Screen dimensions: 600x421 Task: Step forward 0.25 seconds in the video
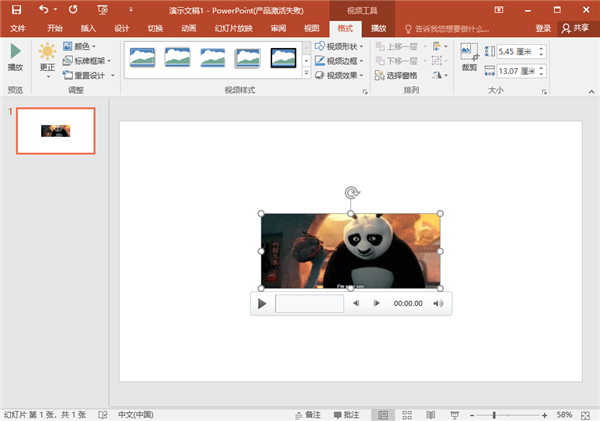pos(377,304)
